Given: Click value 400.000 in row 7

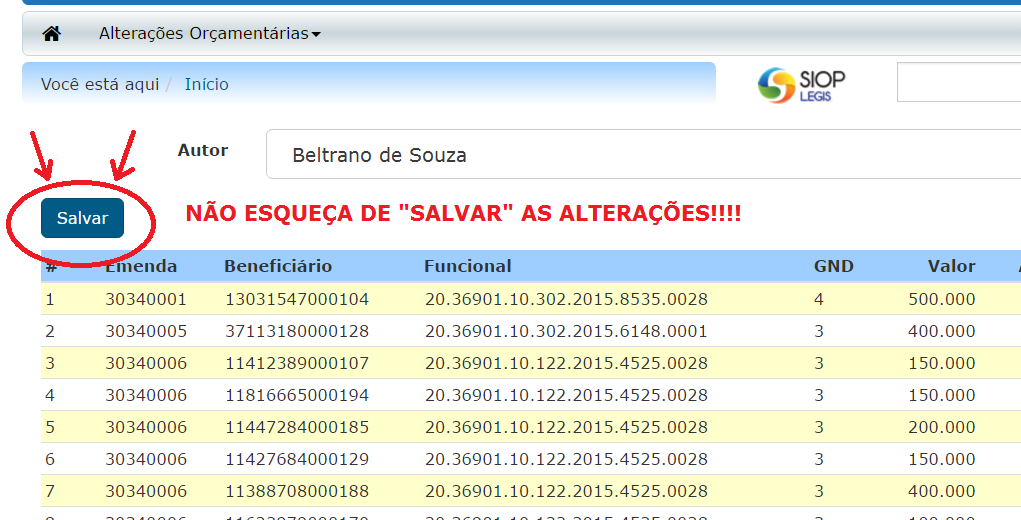Looking at the screenshot, I should tap(941, 491).
